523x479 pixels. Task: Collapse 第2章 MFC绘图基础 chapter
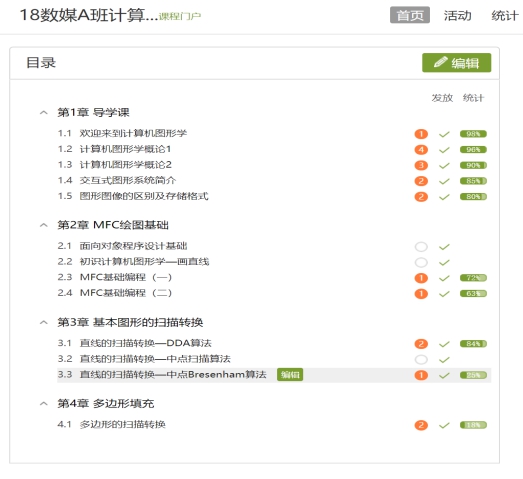(43, 225)
